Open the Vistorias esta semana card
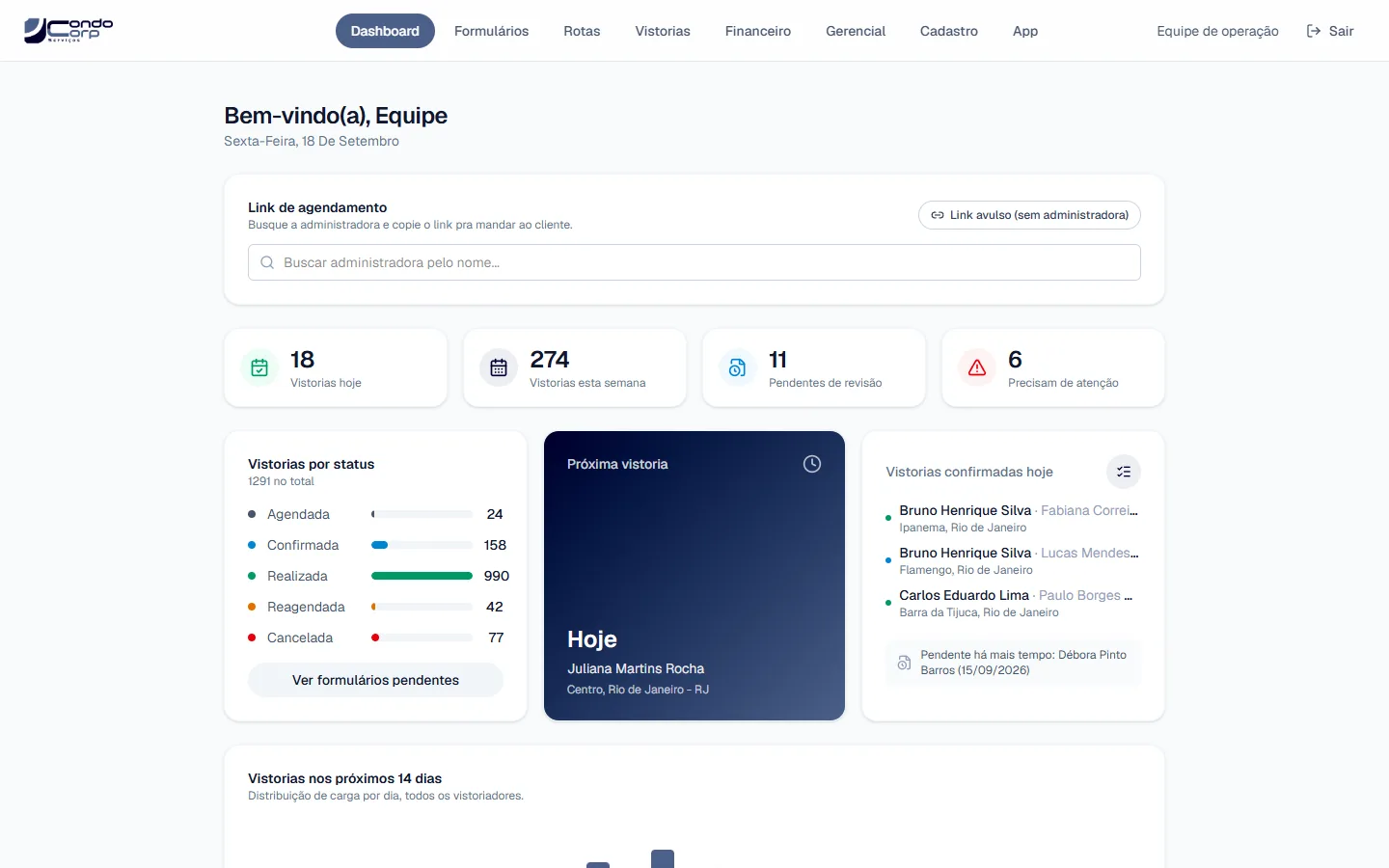 [575, 367]
